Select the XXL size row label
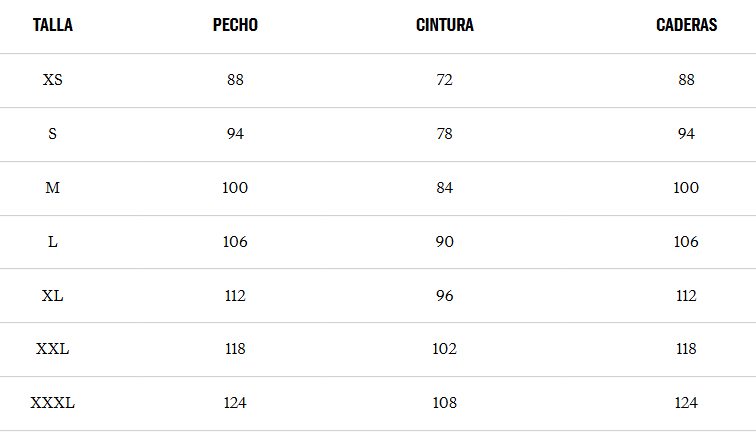 (x=53, y=349)
